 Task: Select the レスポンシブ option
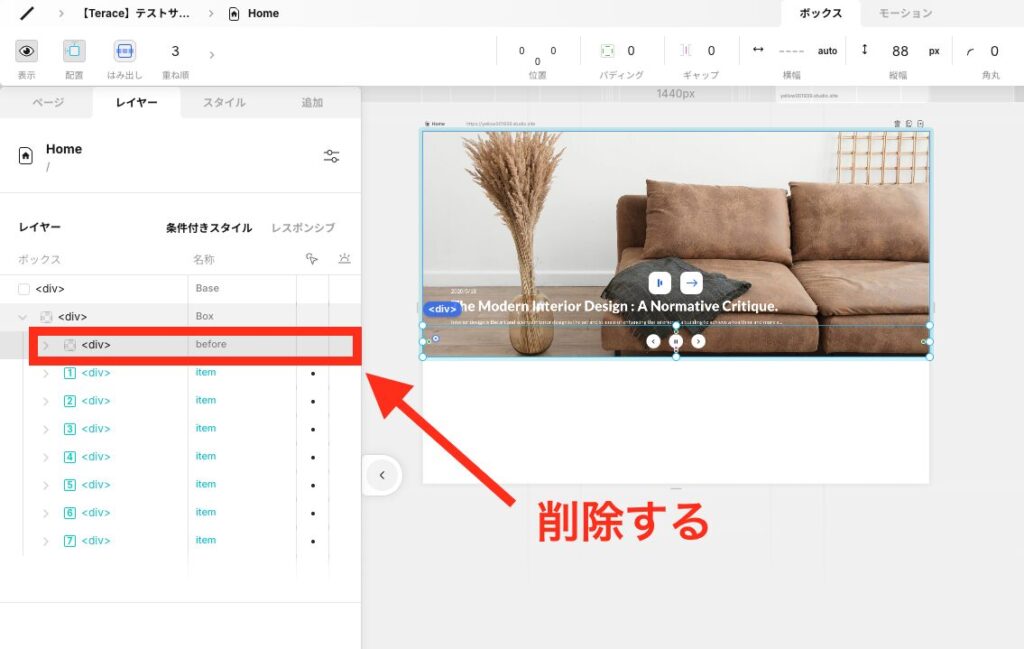point(303,228)
